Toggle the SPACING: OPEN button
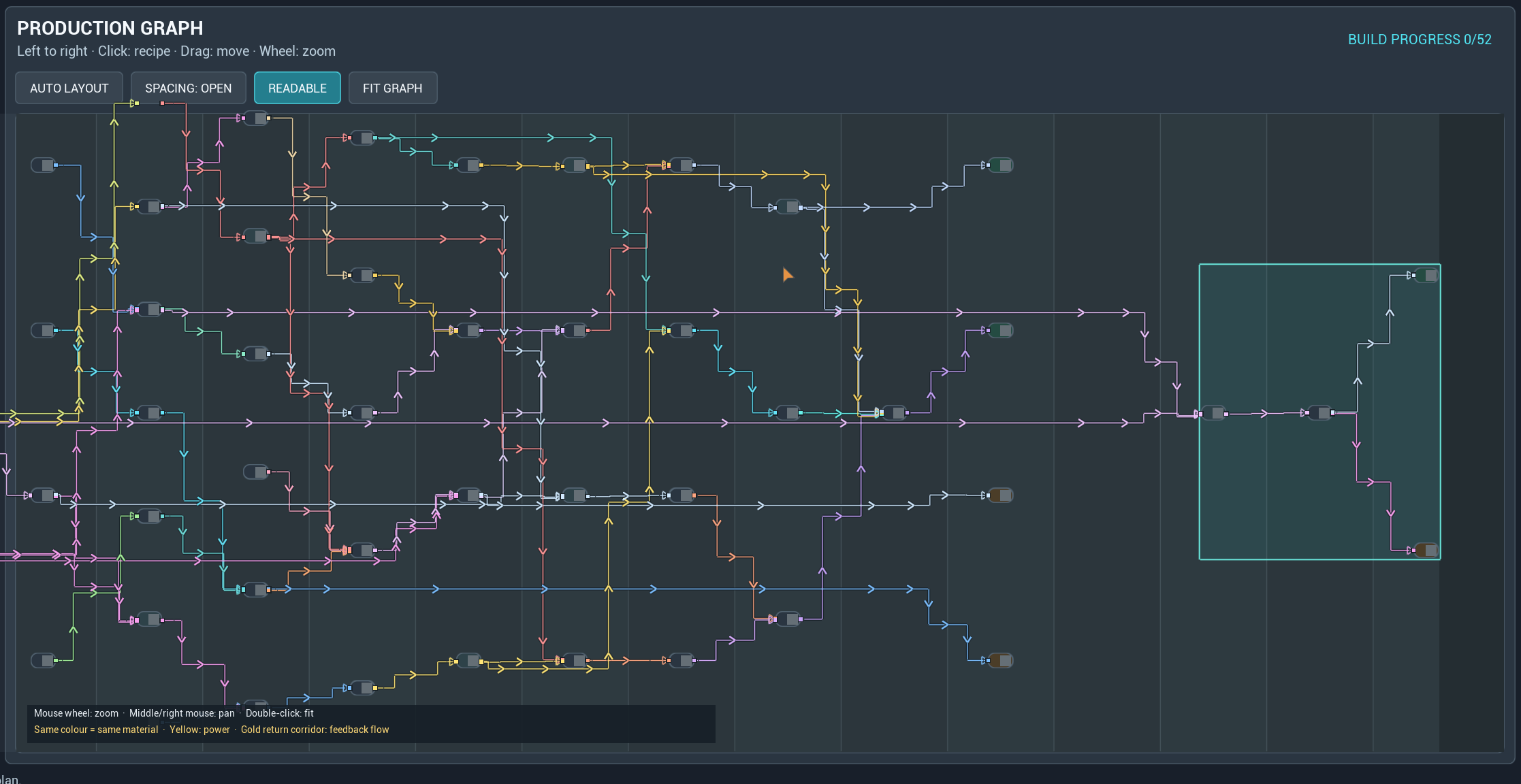 [x=188, y=88]
